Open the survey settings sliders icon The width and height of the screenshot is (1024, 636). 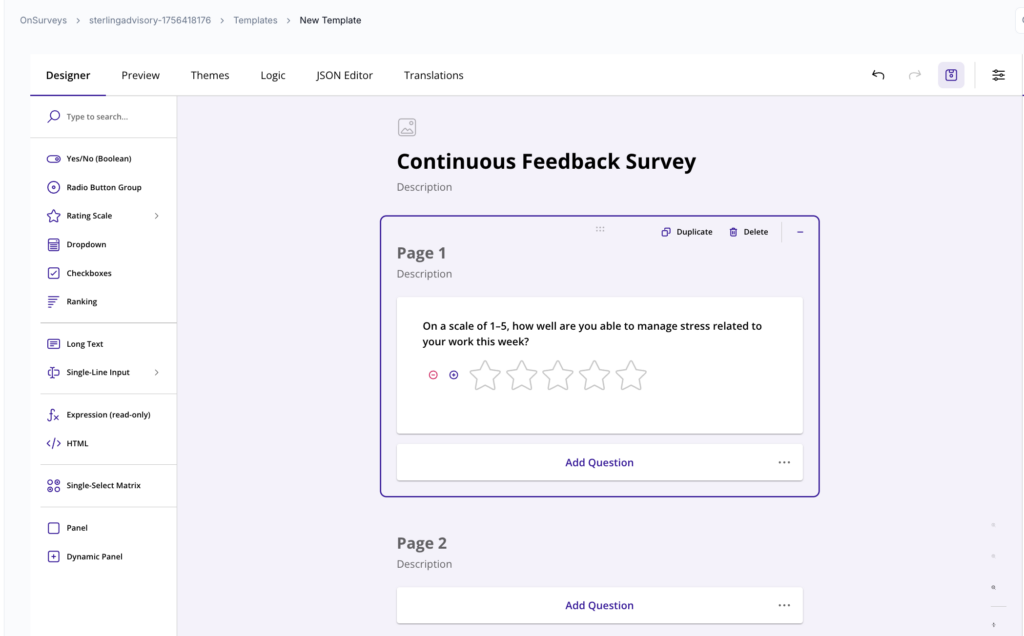click(998, 75)
